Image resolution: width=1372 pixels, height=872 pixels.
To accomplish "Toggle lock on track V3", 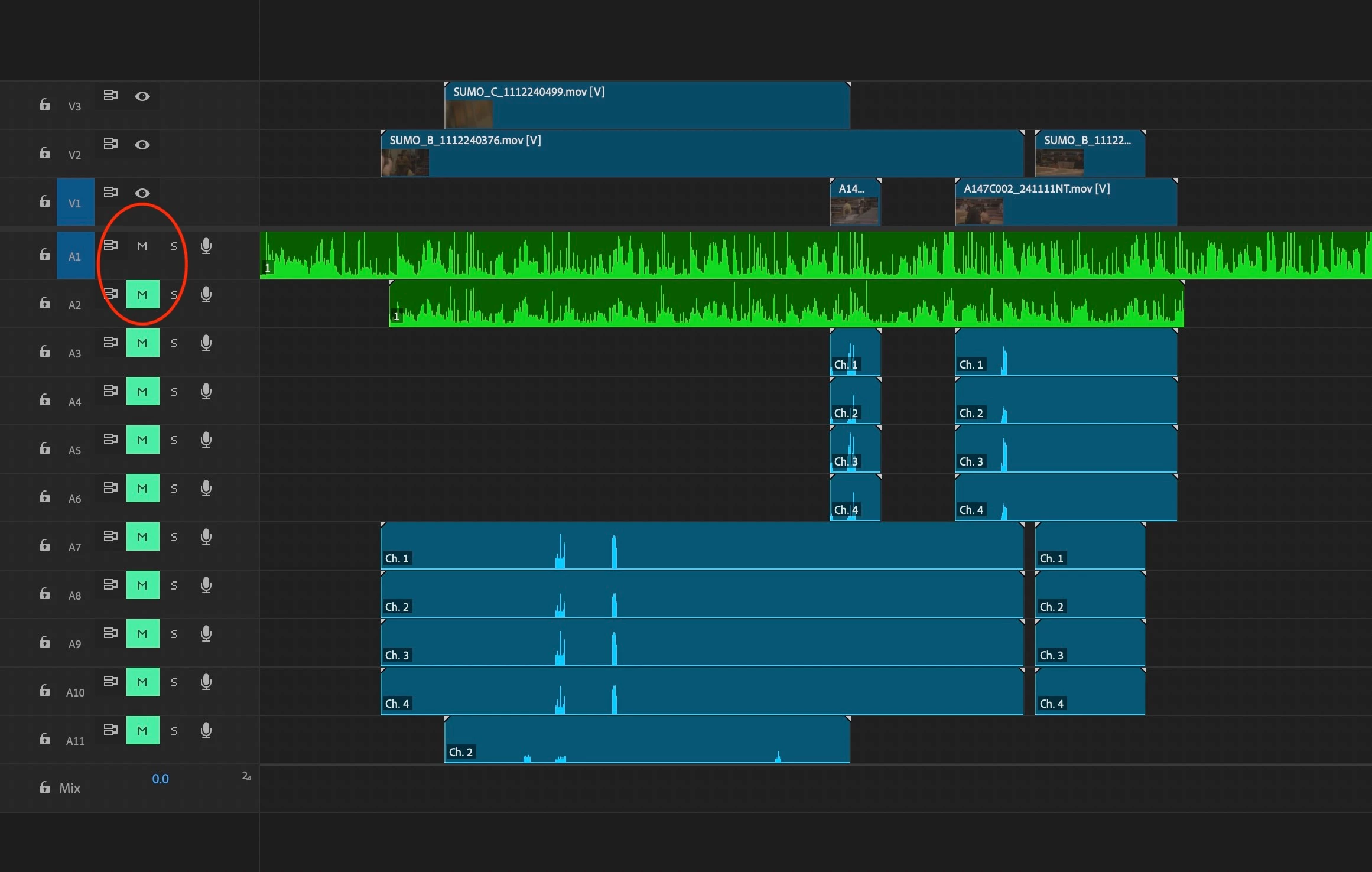I will click(x=45, y=105).
